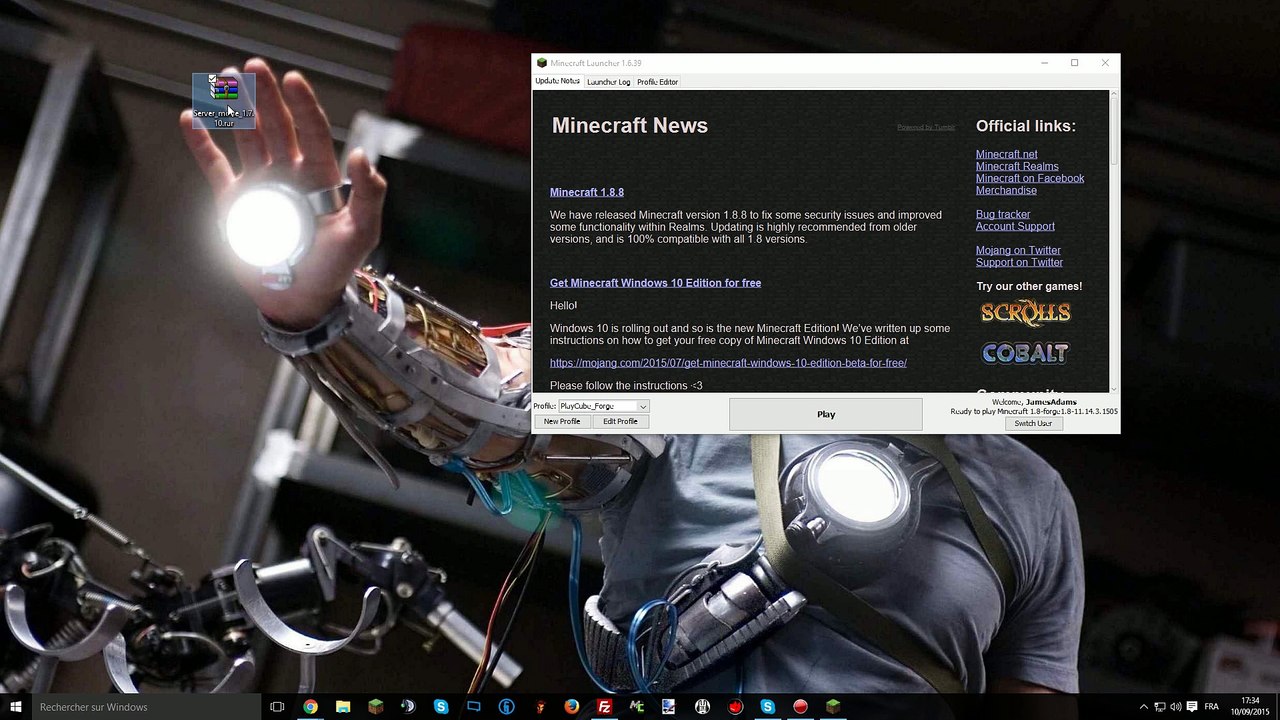This screenshot has height=720, width=1280.
Task: Open the Skype icon left of the blue monitor icon
Action: pyautogui.click(x=441, y=707)
